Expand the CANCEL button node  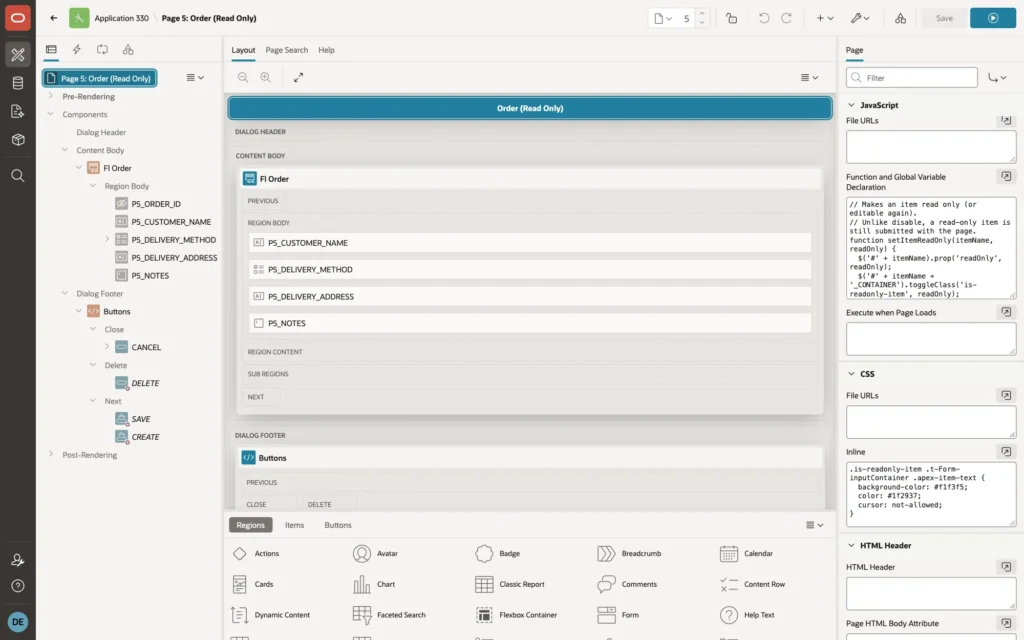pyautogui.click(x=107, y=347)
